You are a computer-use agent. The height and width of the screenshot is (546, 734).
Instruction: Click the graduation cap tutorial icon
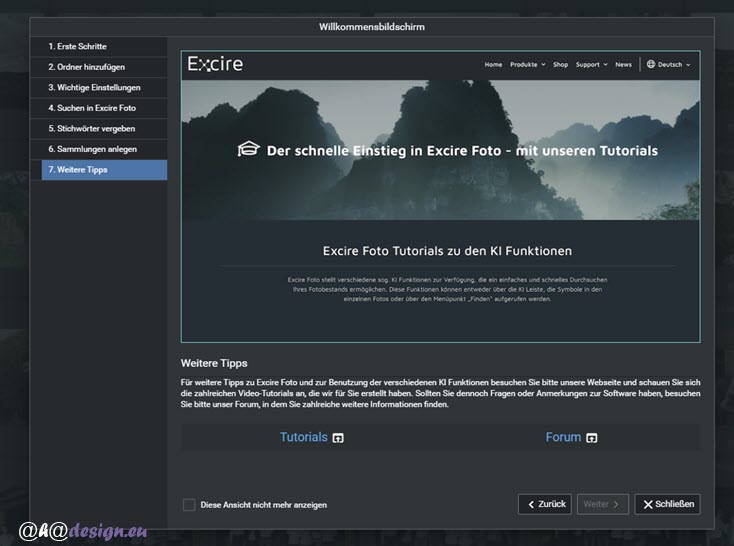[248, 149]
